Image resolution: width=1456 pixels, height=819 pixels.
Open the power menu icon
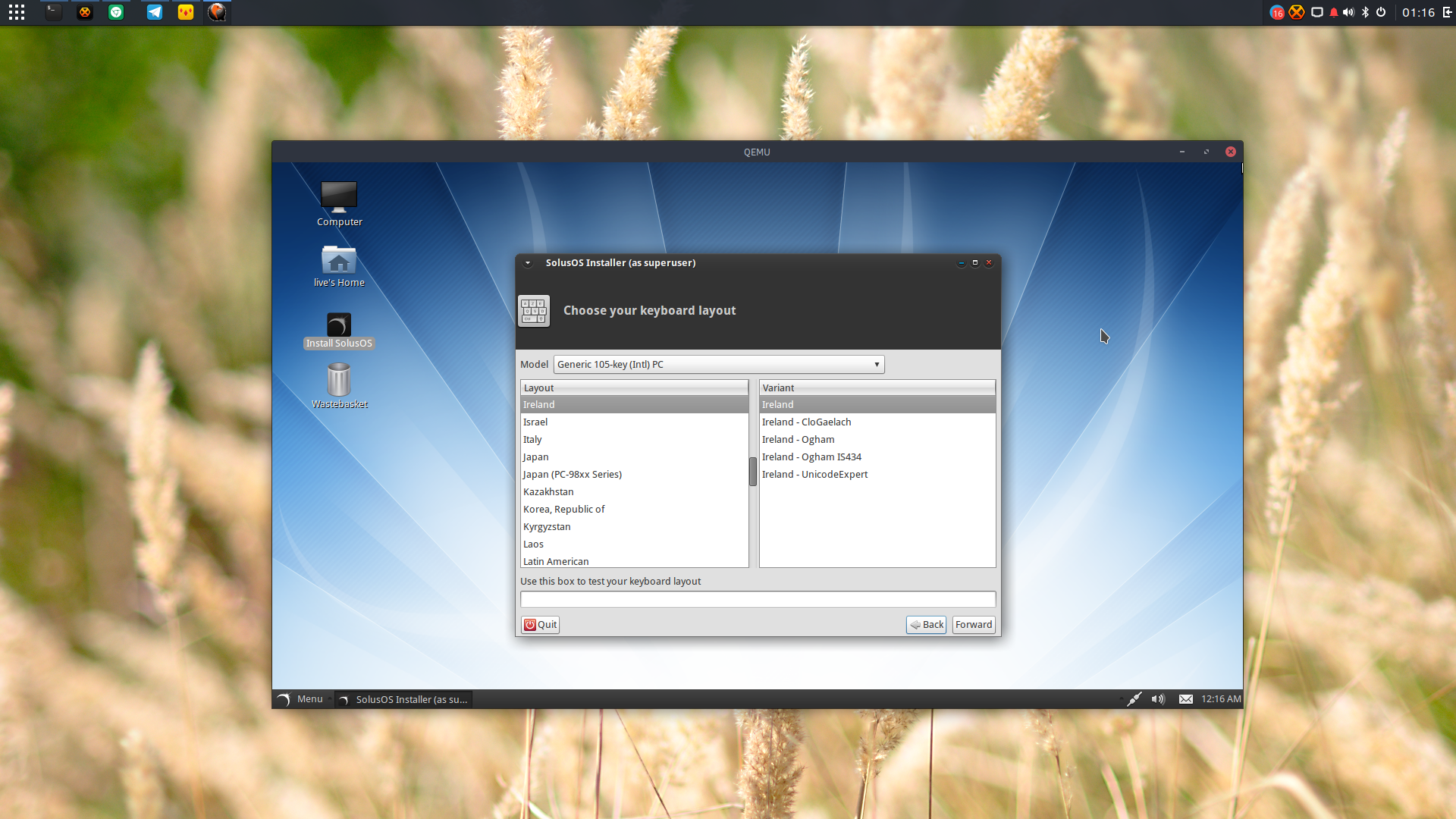point(1381,12)
